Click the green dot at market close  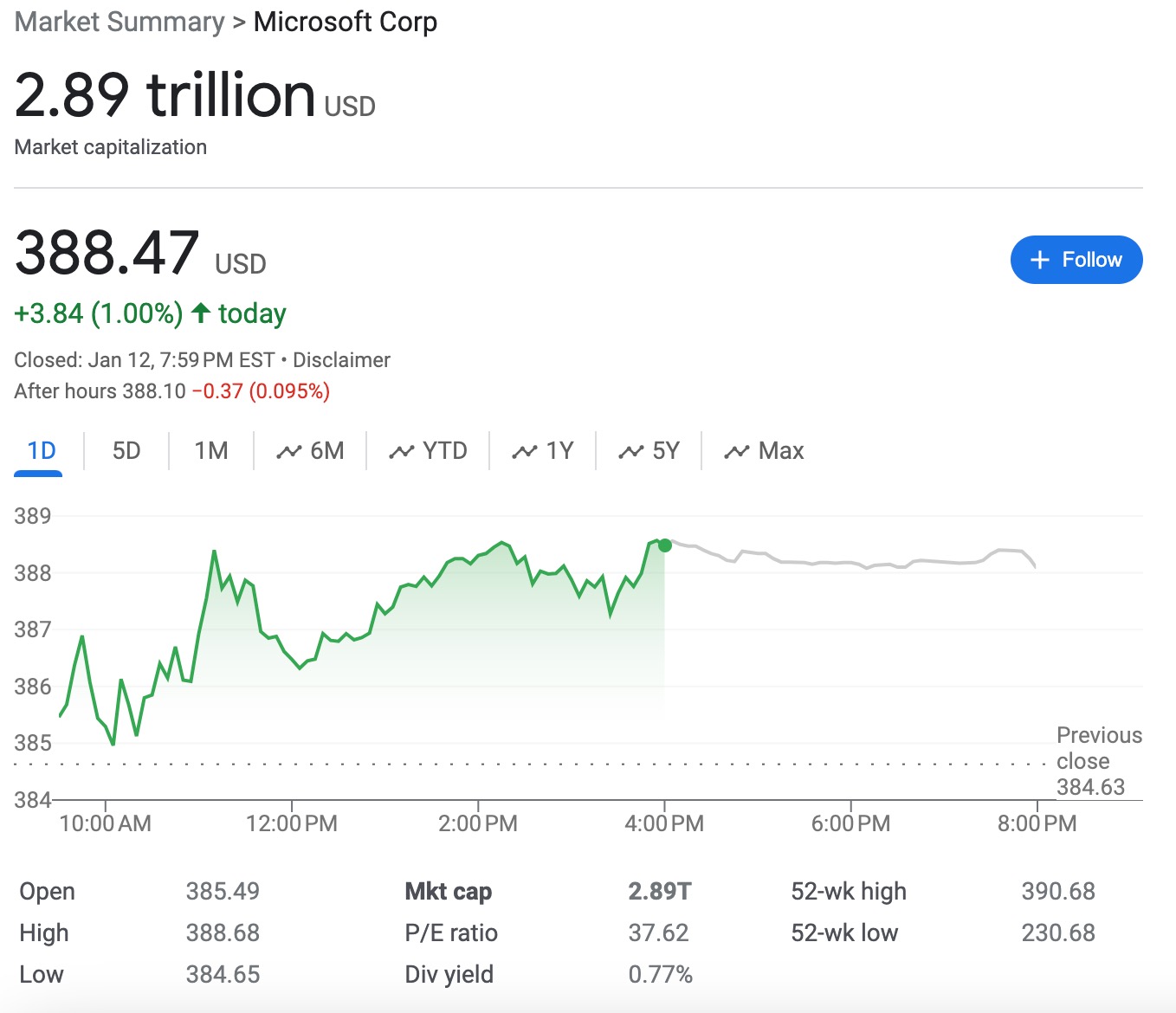664,545
